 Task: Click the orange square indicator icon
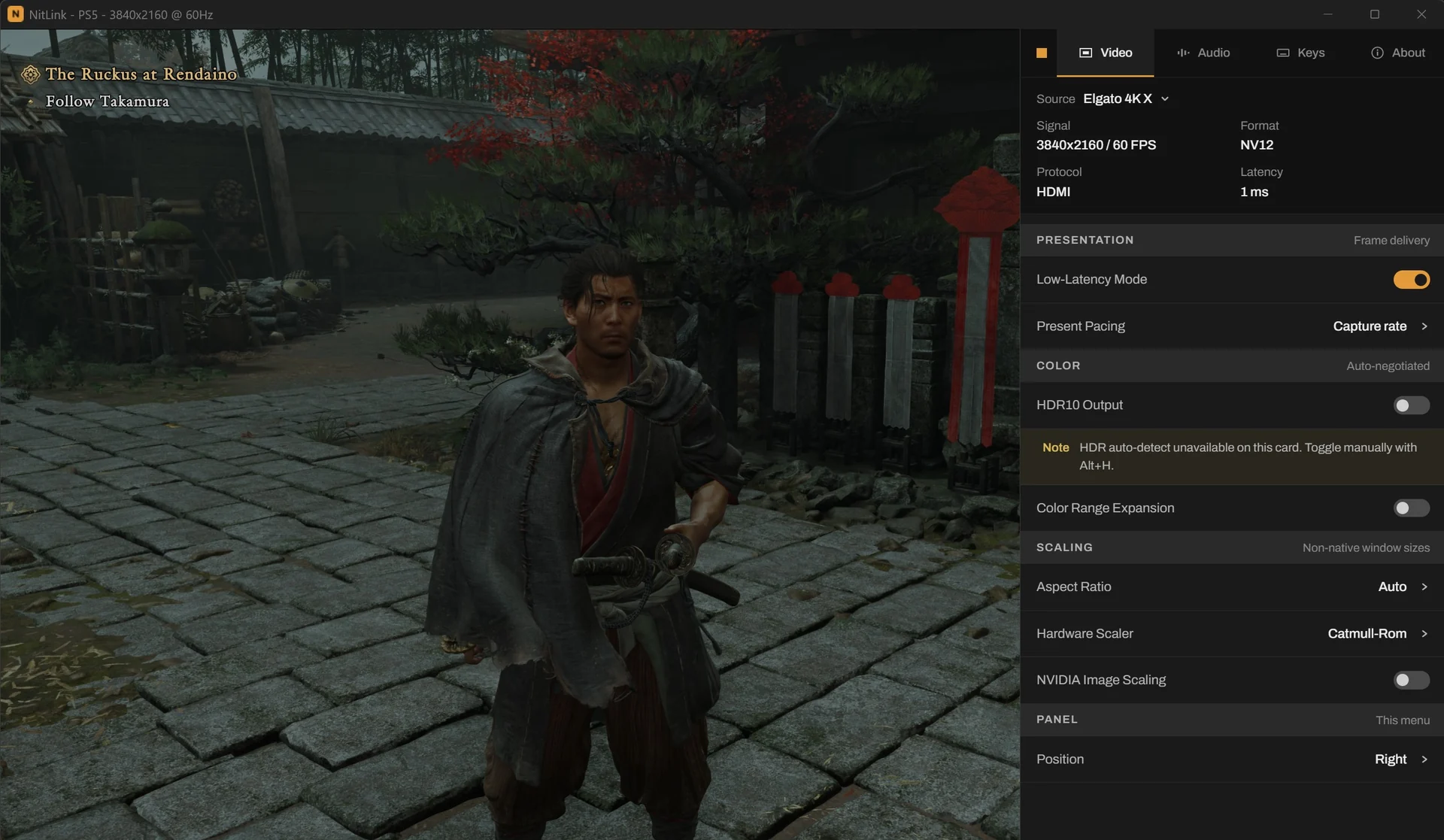pos(1042,53)
